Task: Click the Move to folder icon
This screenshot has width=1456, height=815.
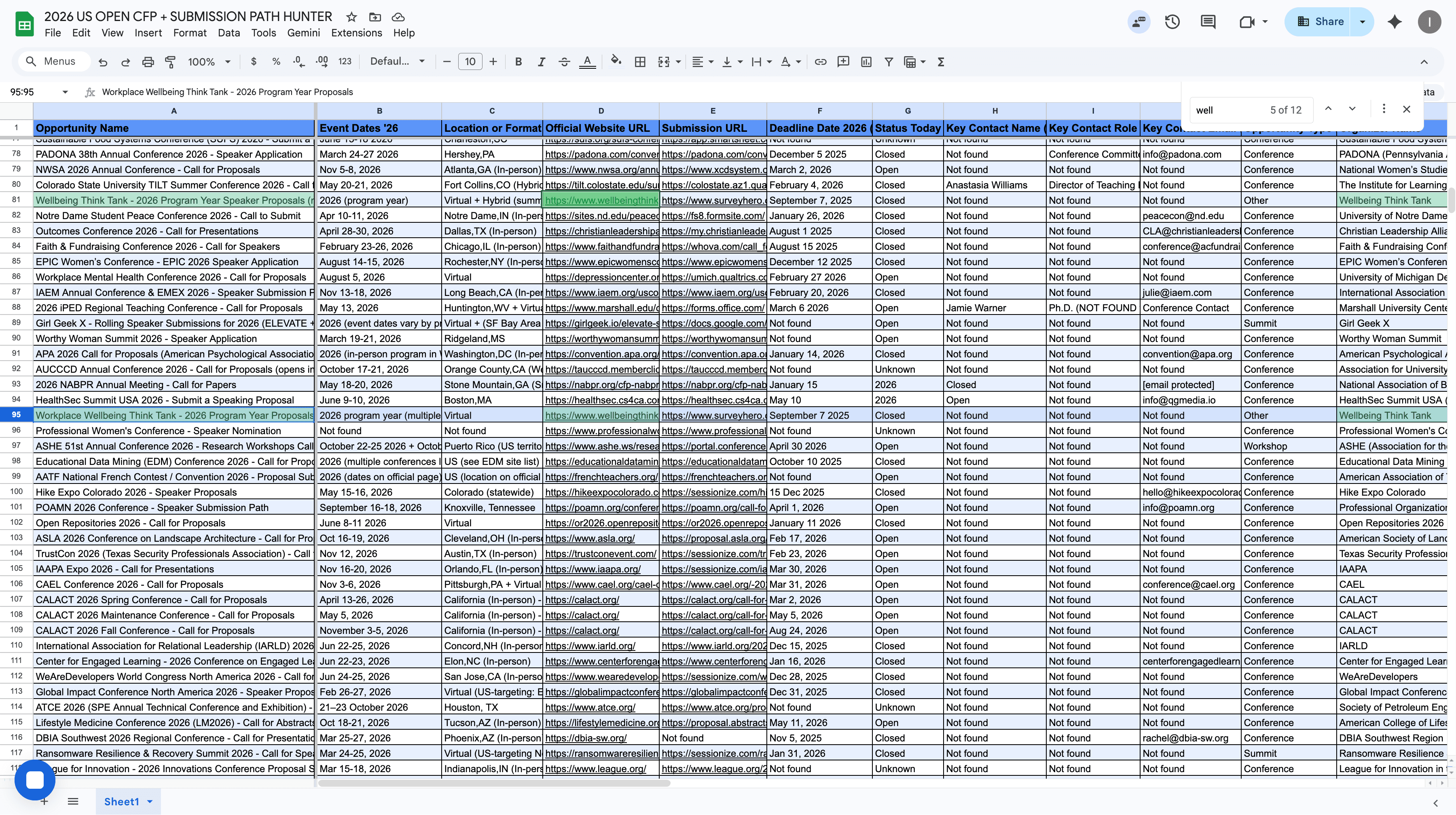Action: point(375,17)
